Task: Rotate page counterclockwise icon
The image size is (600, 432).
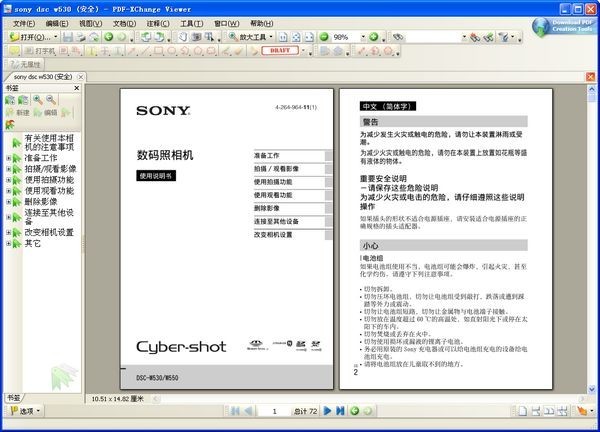Action: pos(146,37)
